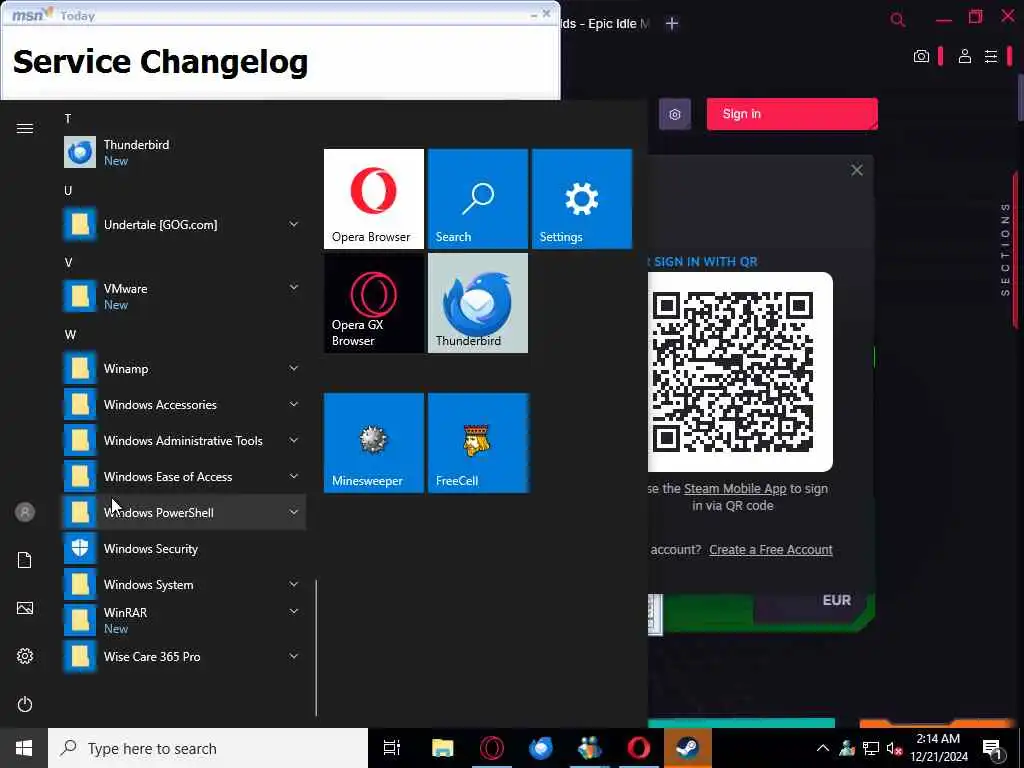Click the muted volume tray icon
The width and height of the screenshot is (1024, 768).
pyautogui.click(x=894, y=748)
